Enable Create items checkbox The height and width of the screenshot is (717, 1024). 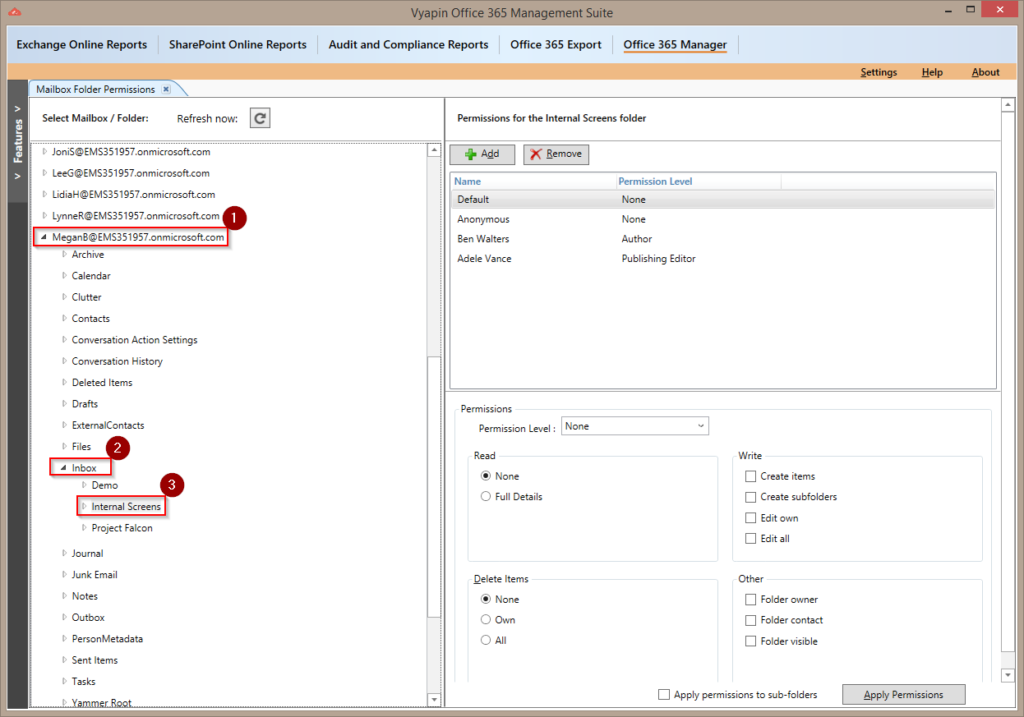(750, 476)
